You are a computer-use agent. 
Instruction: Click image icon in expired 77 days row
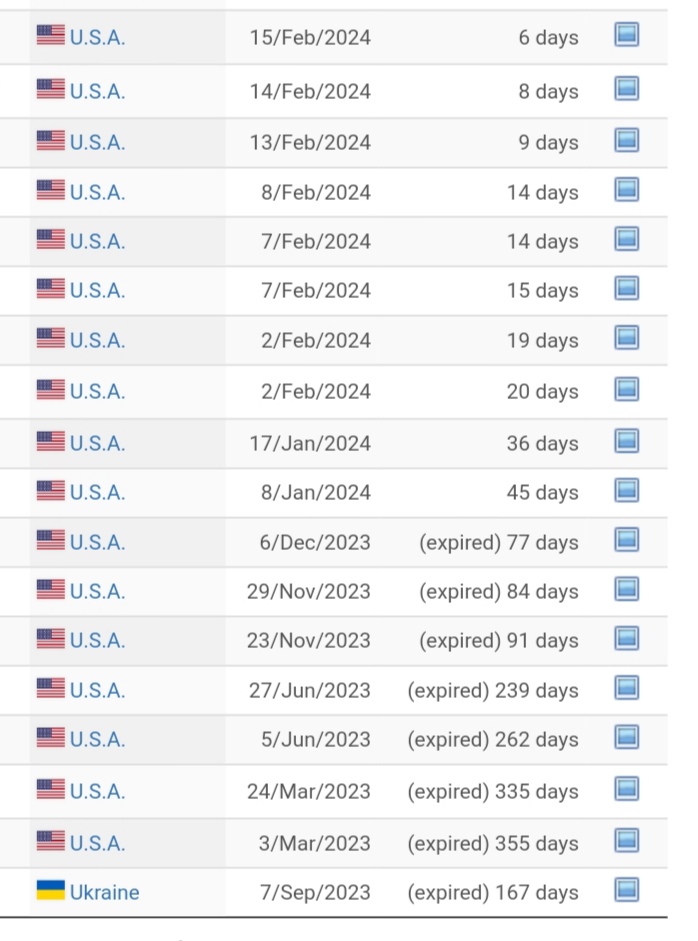[x=627, y=540]
